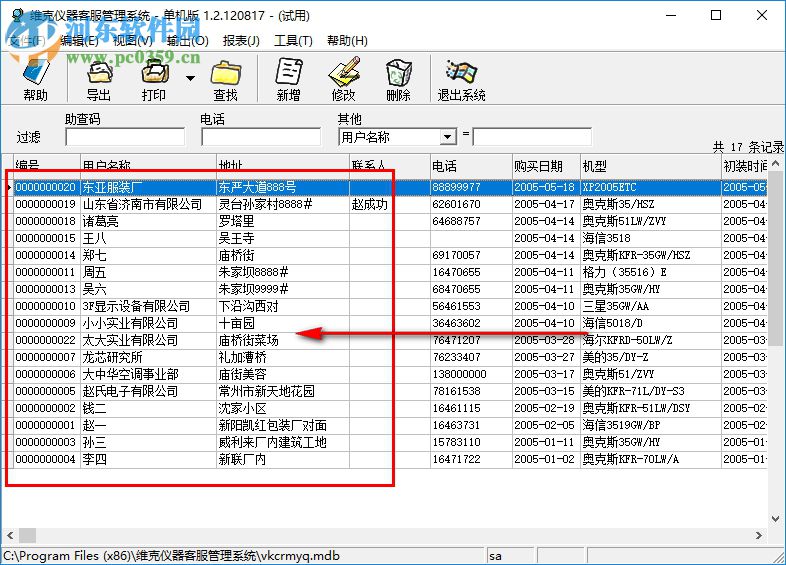
Task: Click the horizontal scrollbar thumb
Action: (28, 535)
